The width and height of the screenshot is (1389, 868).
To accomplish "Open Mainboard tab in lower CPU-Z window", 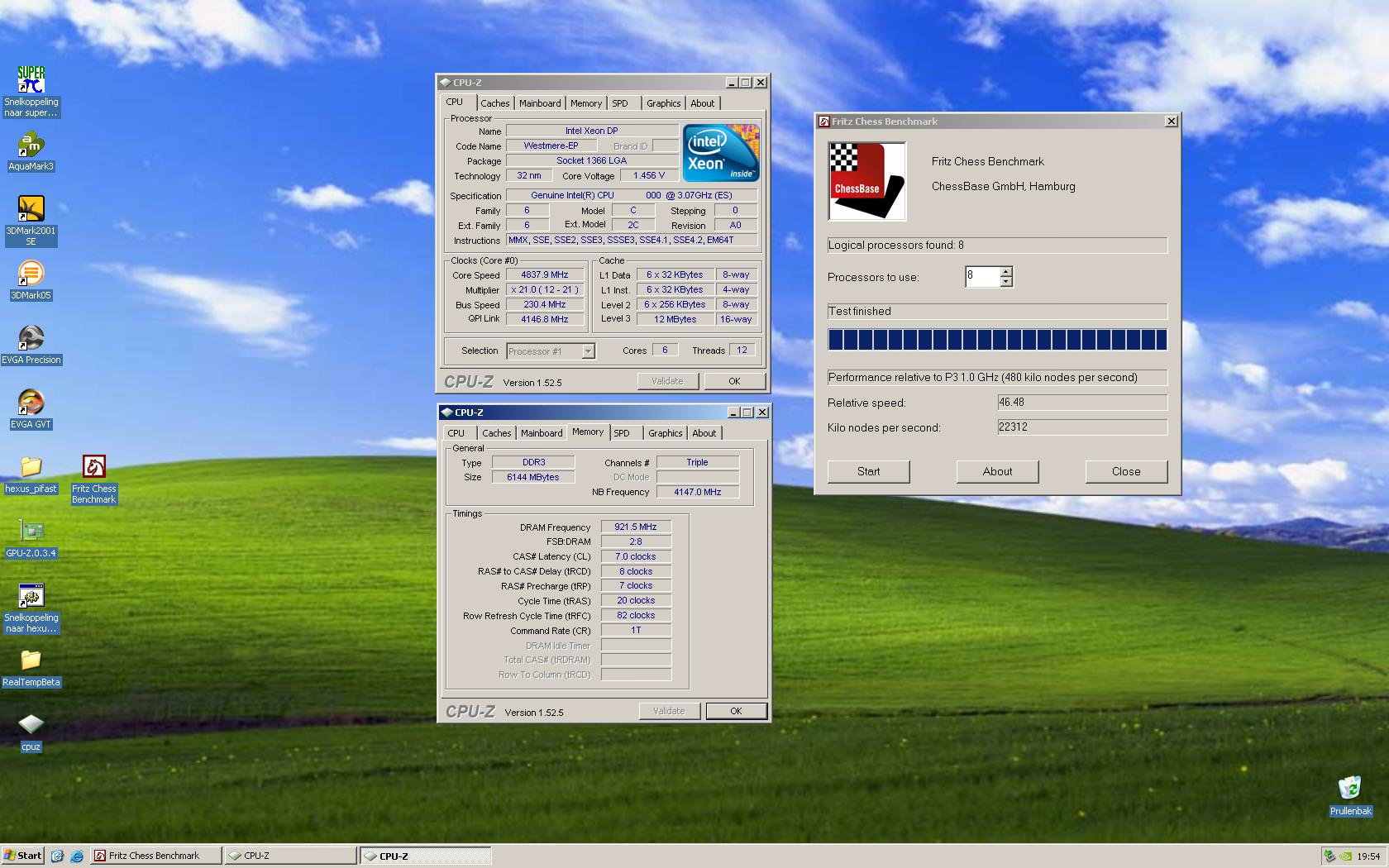I will (542, 433).
